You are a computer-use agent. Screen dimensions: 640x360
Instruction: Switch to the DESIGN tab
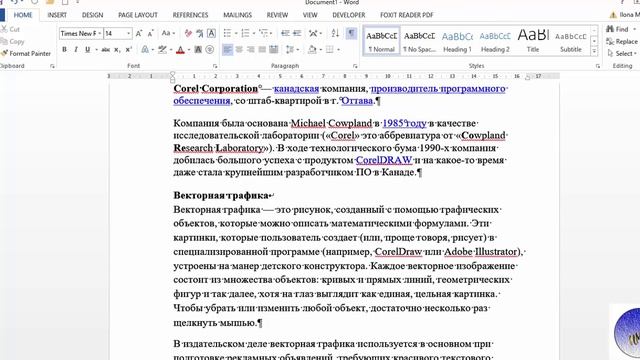(93, 15)
